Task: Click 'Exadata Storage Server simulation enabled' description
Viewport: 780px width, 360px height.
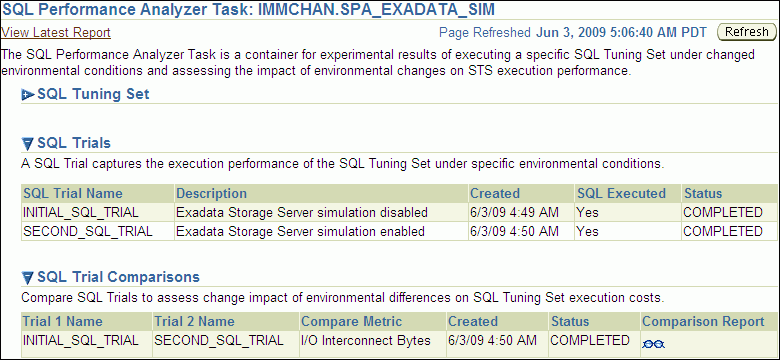Action: coord(300,232)
